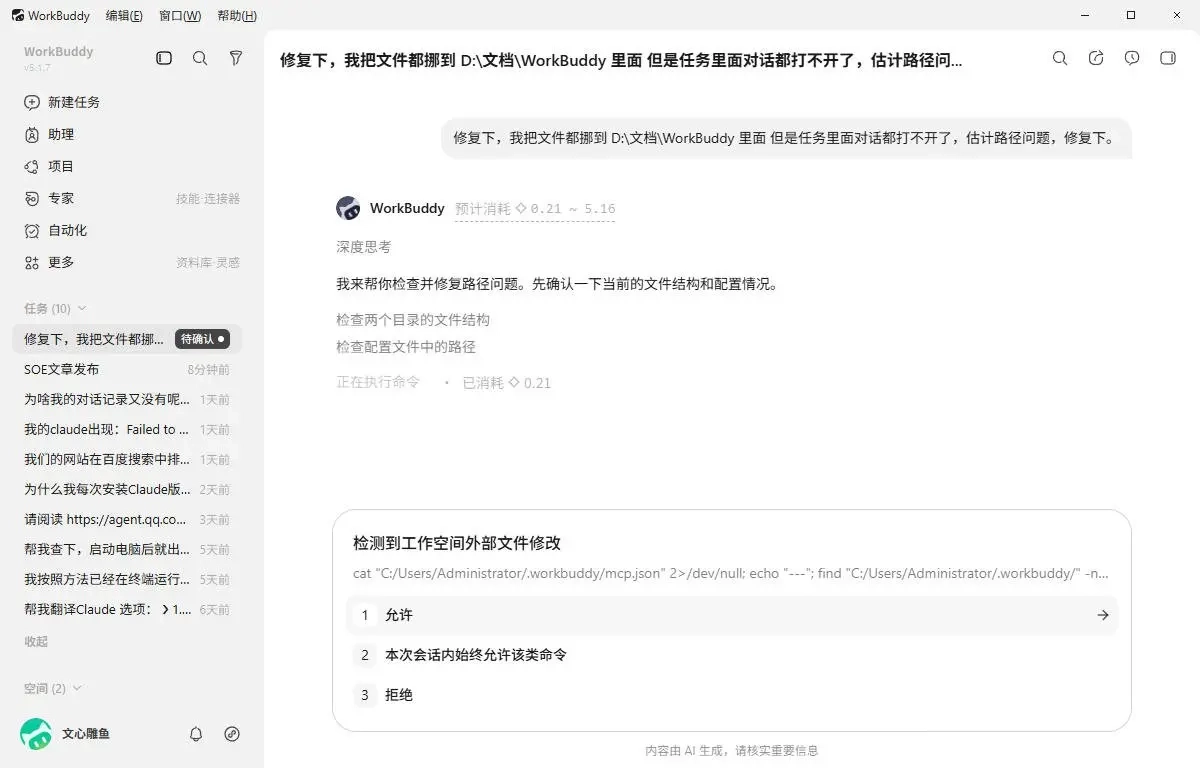The width and height of the screenshot is (1200, 768).
Task: Open the 编辑(E) menu
Action: [x=124, y=15]
